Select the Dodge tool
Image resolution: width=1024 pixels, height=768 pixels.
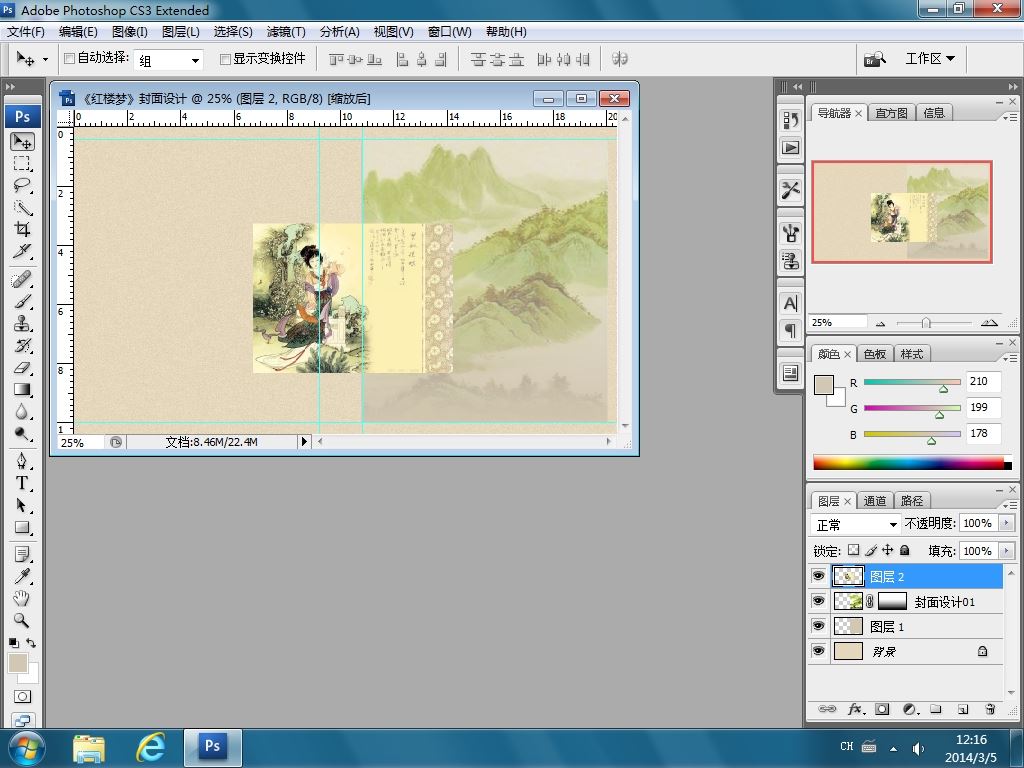[22, 434]
